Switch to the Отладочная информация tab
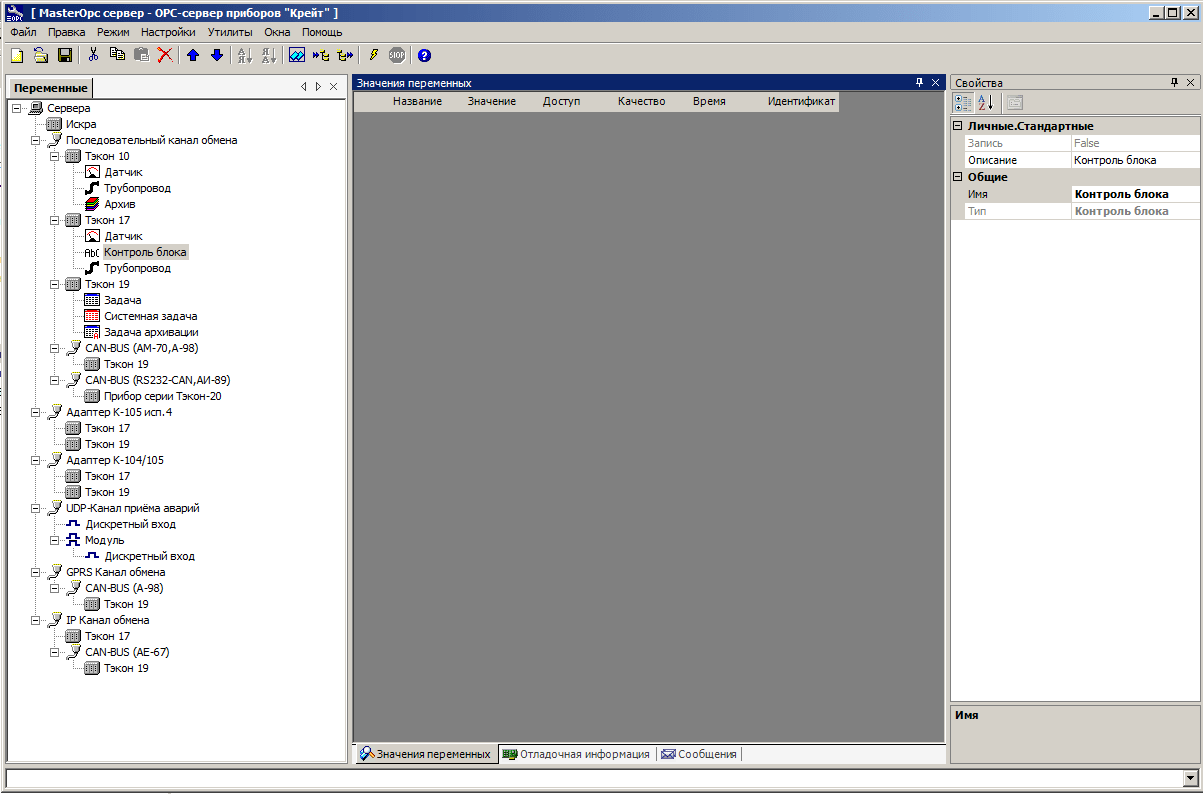1203x794 pixels. (576, 754)
